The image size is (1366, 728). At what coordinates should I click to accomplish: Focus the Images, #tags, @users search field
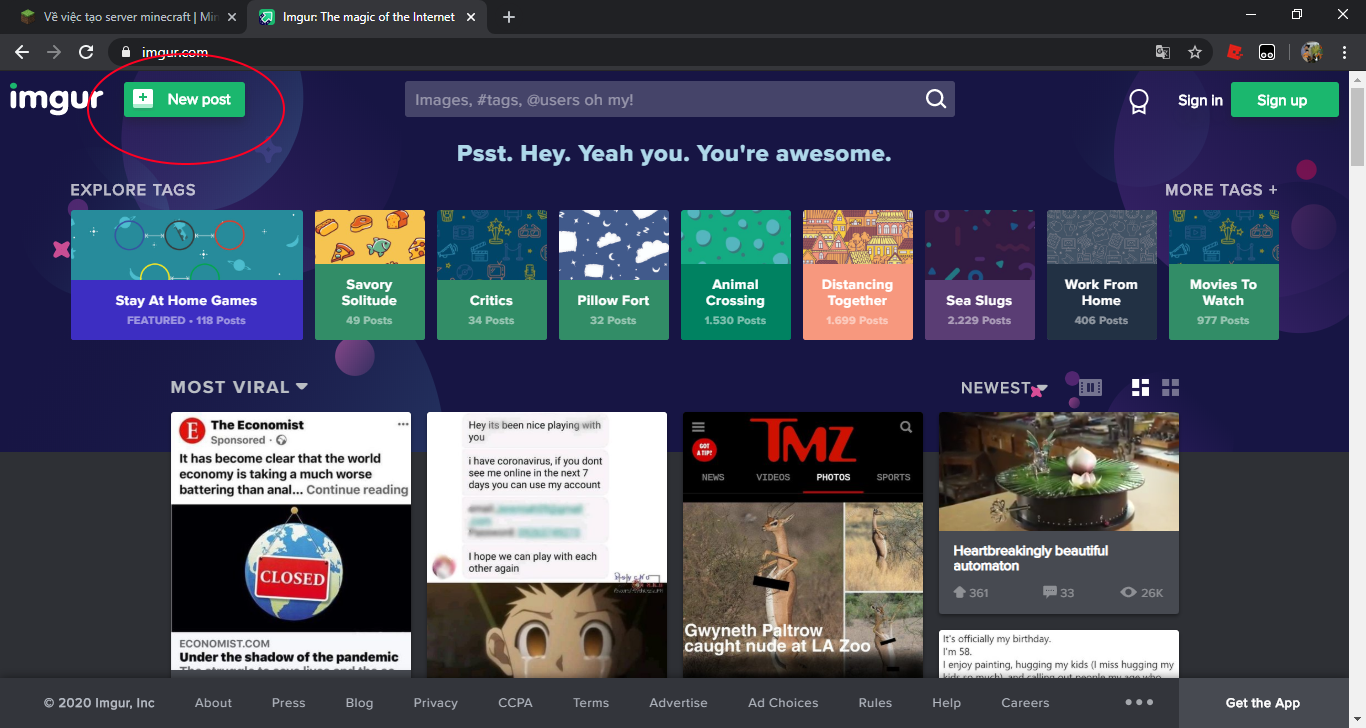660,99
